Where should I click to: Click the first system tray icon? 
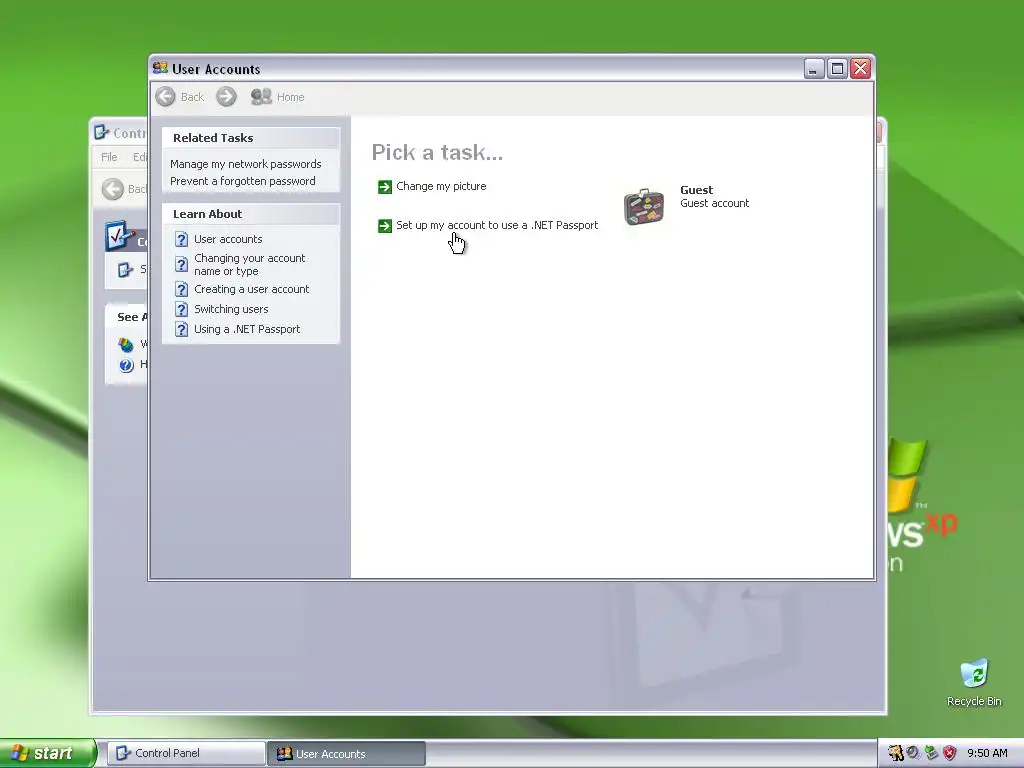click(x=895, y=753)
